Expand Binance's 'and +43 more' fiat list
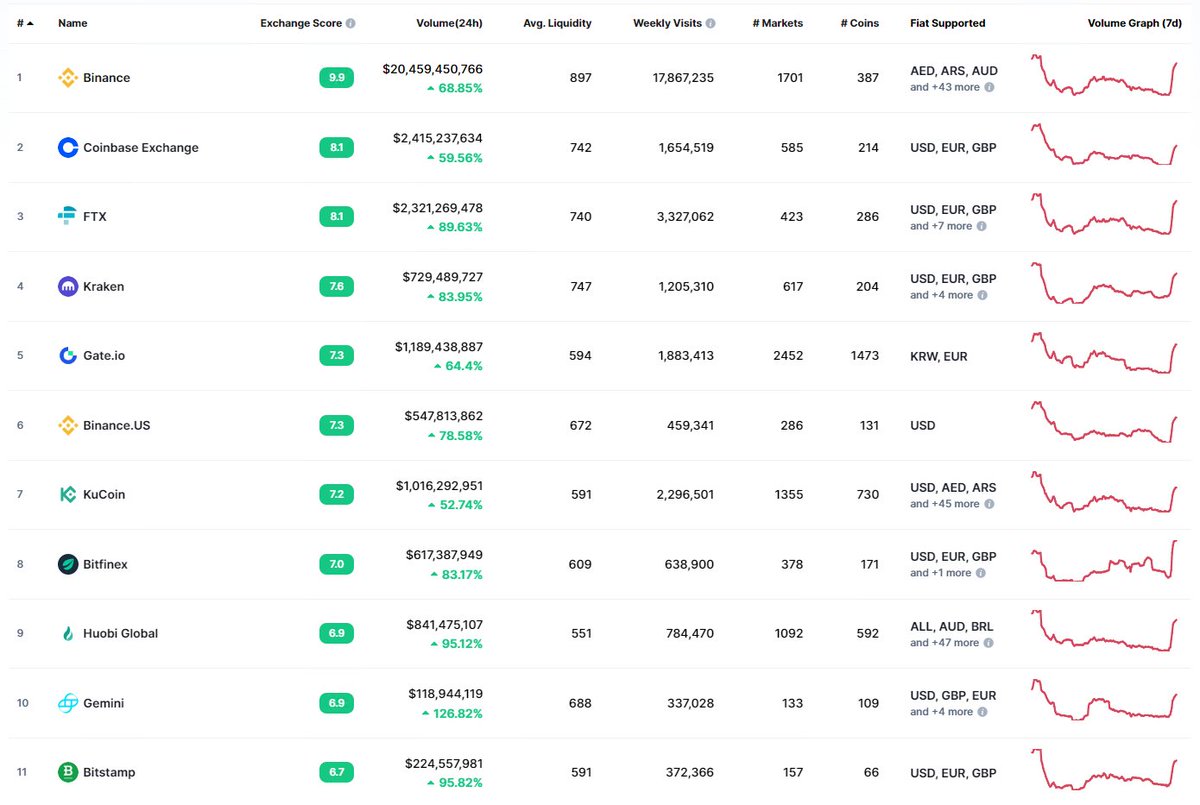Screen dimensions: 1200x805 click(x=945, y=88)
